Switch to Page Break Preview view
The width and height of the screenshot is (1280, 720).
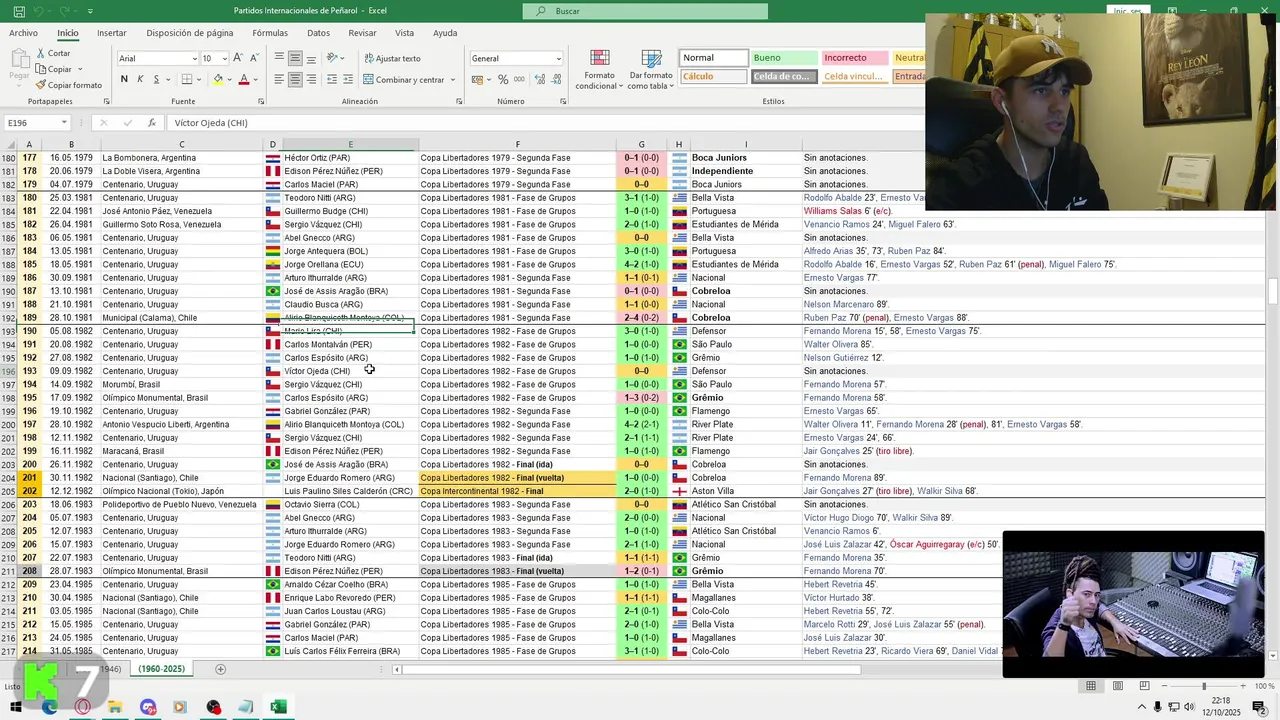click(x=1144, y=686)
